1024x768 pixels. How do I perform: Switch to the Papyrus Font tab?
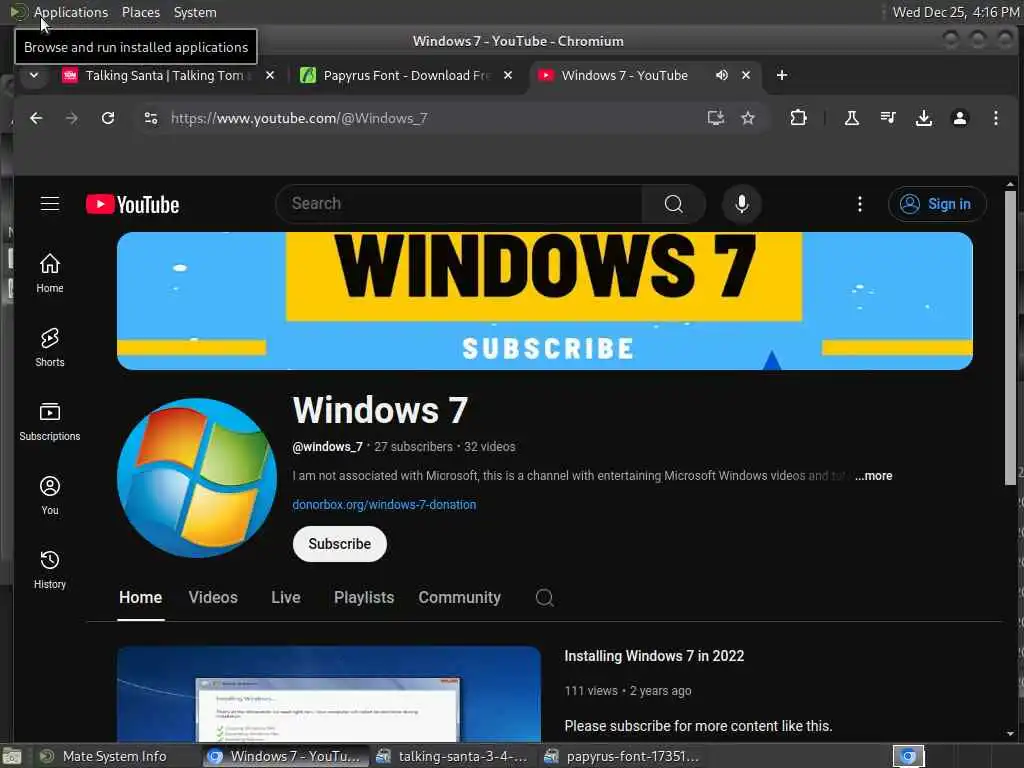[x=402, y=75]
